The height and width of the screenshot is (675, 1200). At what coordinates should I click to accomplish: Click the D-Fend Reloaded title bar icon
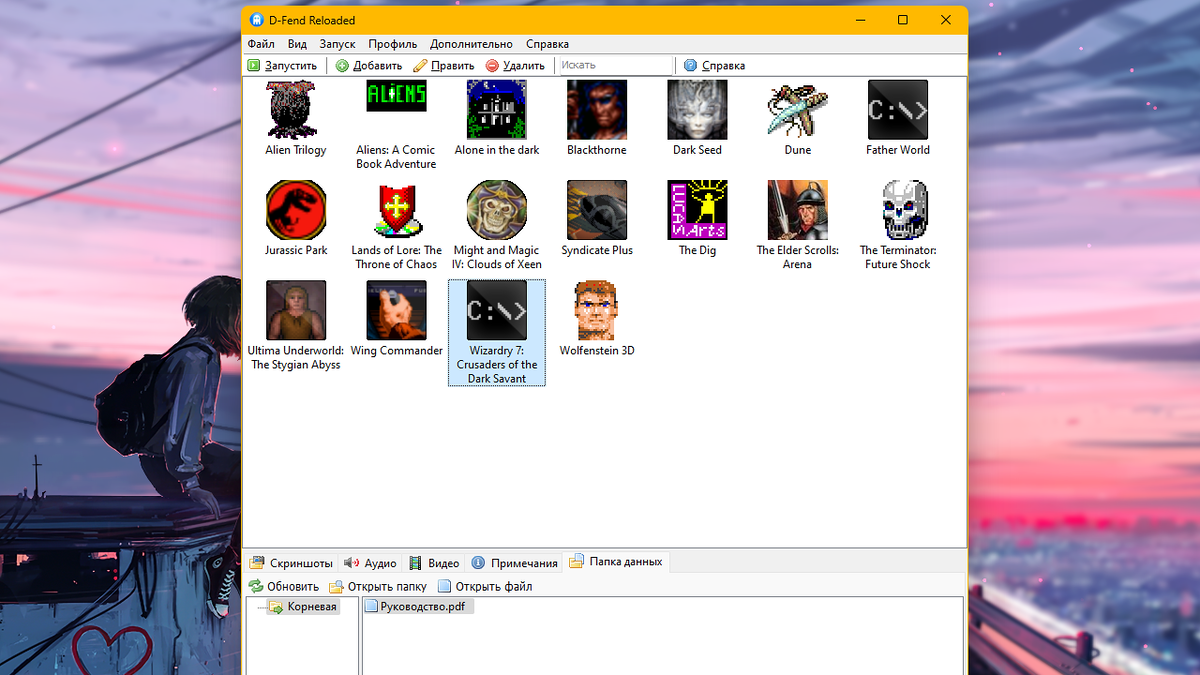(257, 19)
